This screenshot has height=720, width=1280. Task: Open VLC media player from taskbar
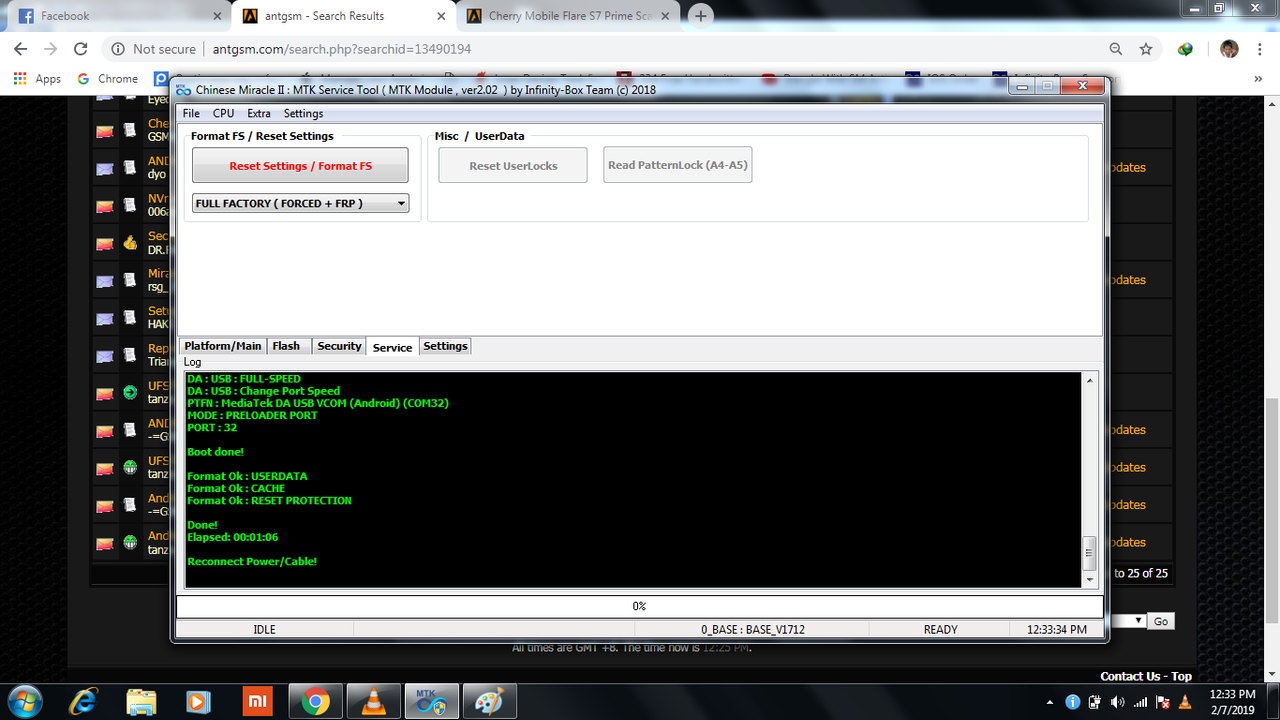pos(375,702)
